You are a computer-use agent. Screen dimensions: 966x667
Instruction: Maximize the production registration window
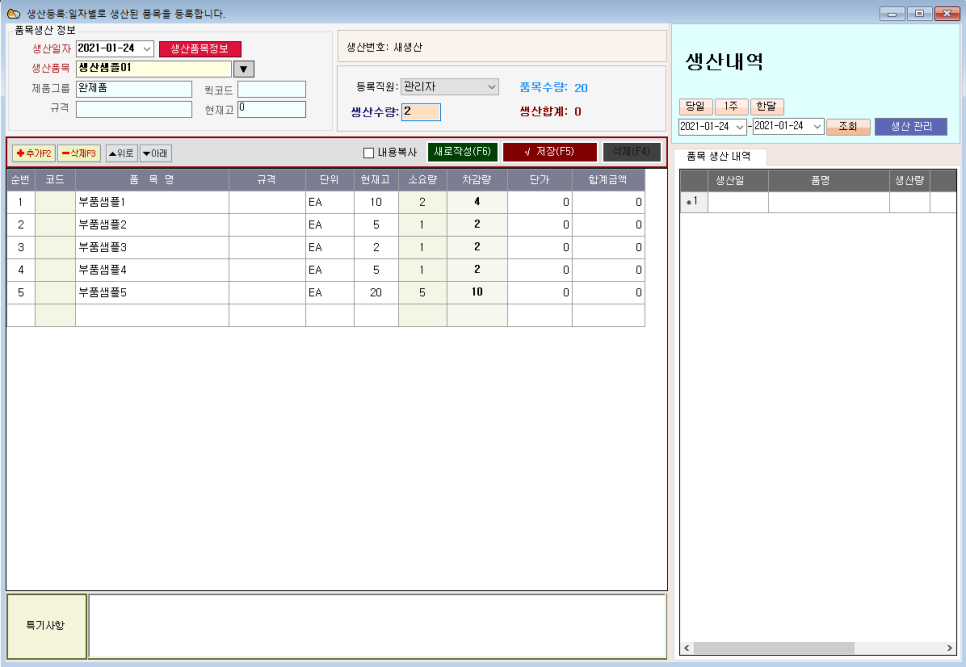918,13
